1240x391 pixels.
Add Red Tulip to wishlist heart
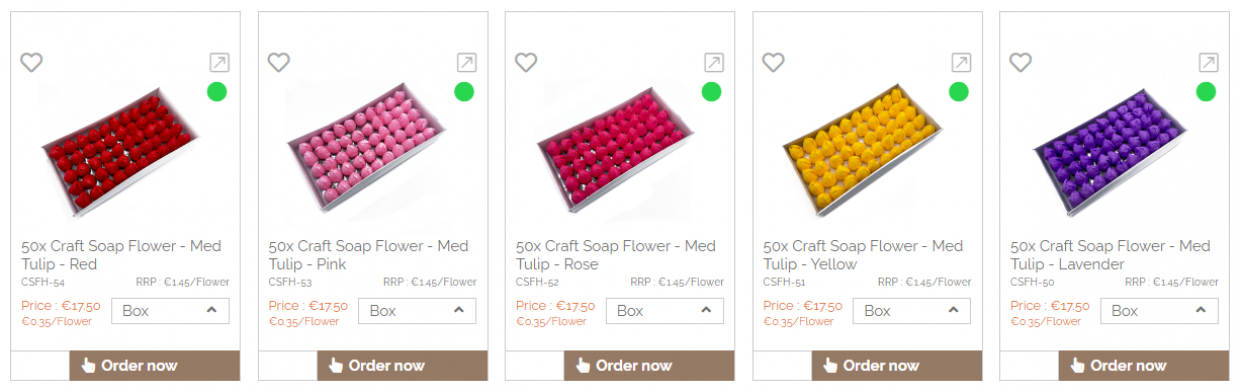pyautogui.click(x=32, y=62)
